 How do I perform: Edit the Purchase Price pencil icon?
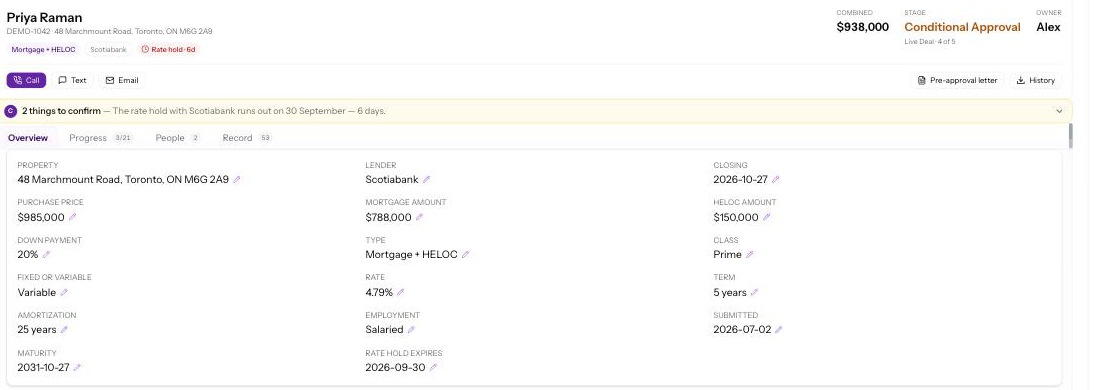73,217
